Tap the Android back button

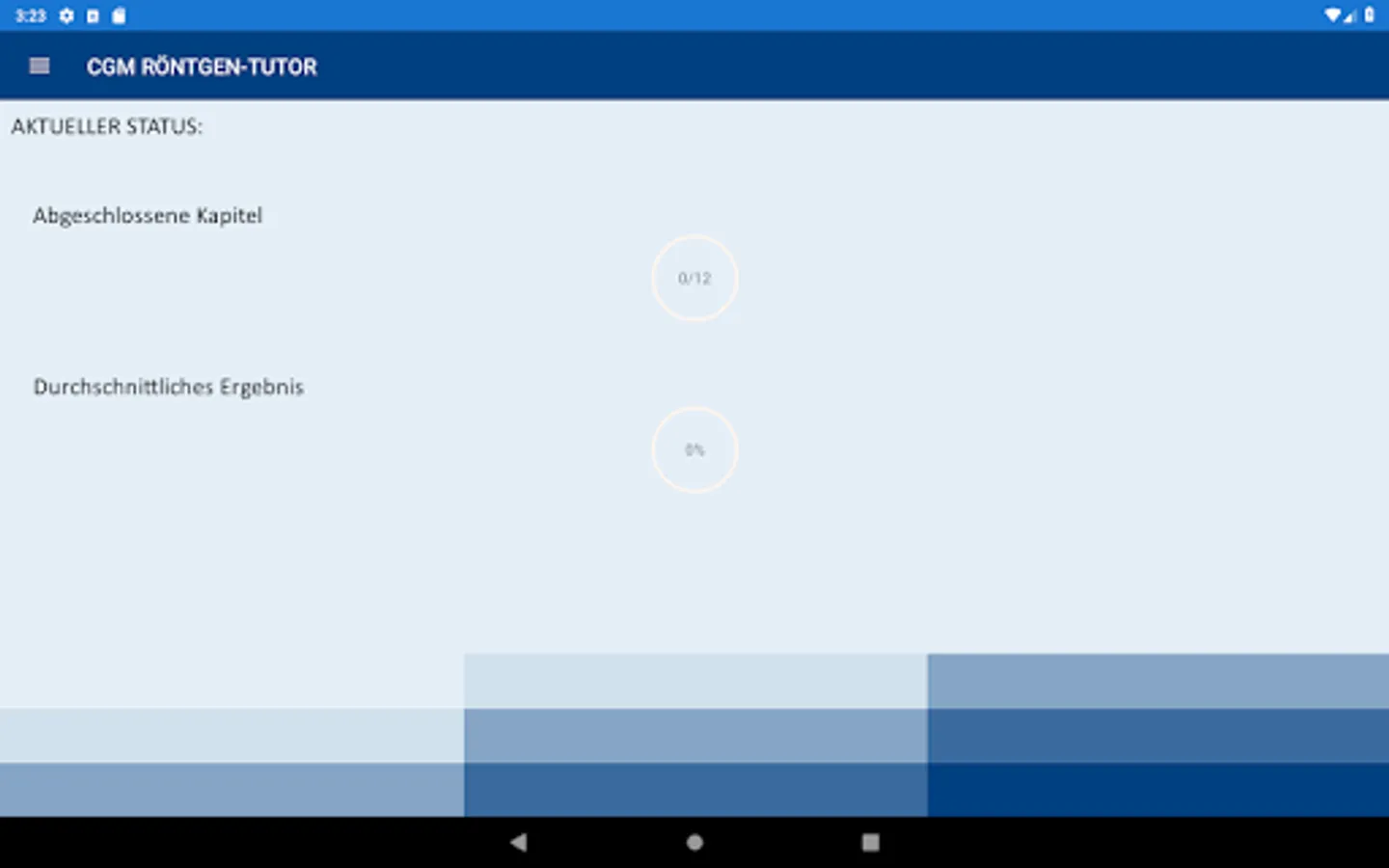coord(519,842)
